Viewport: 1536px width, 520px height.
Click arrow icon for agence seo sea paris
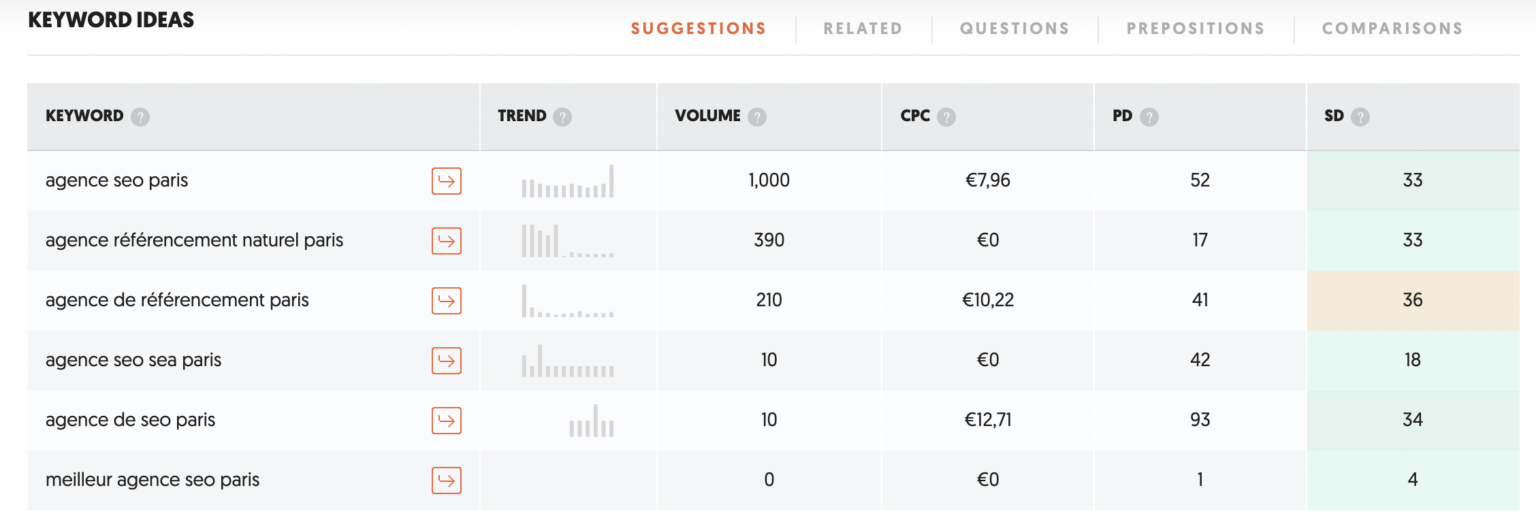[446, 360]
